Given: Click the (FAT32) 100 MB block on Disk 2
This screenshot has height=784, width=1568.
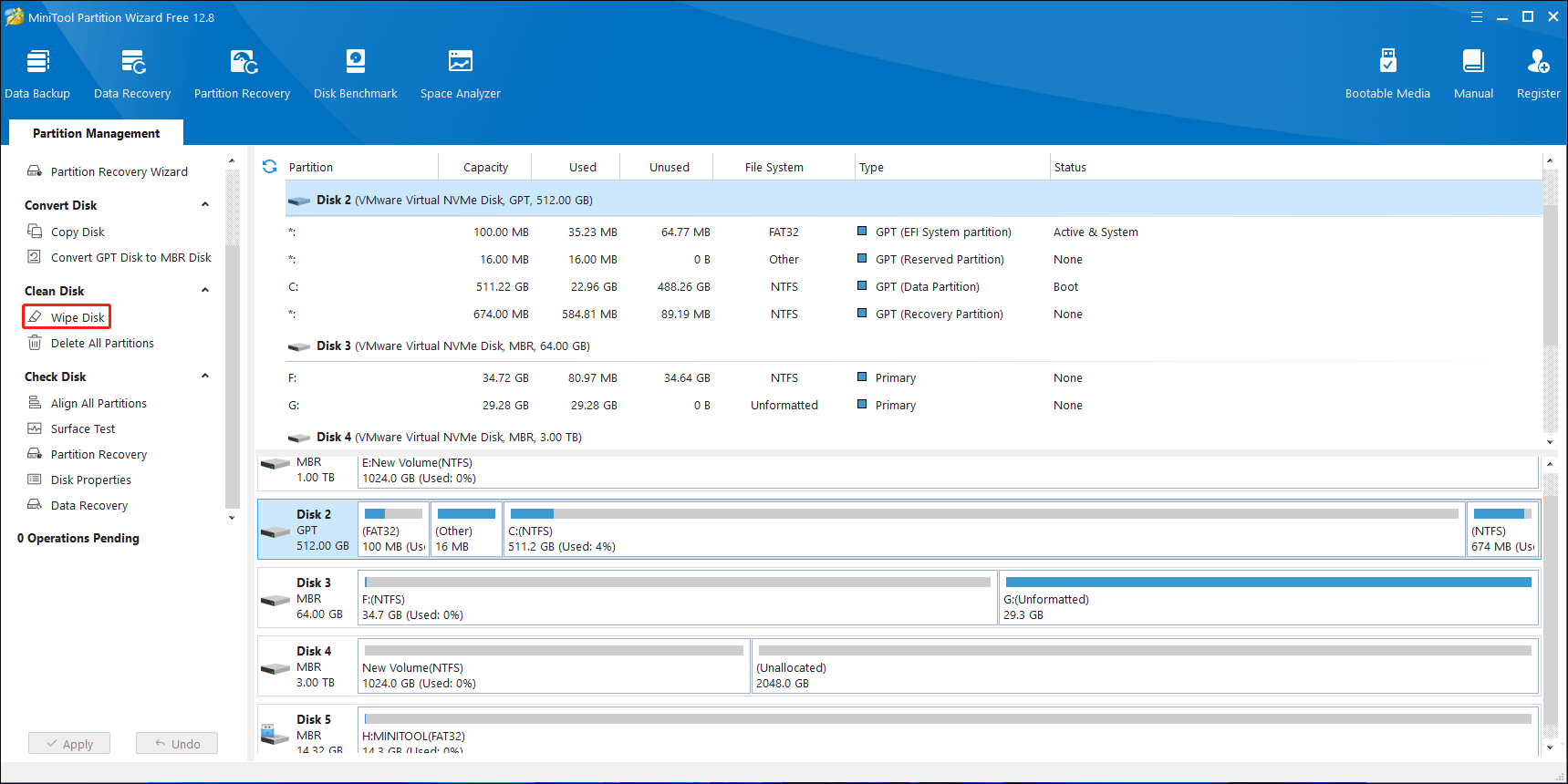Looking at the screenshot, I should click(x=394, y=530).
